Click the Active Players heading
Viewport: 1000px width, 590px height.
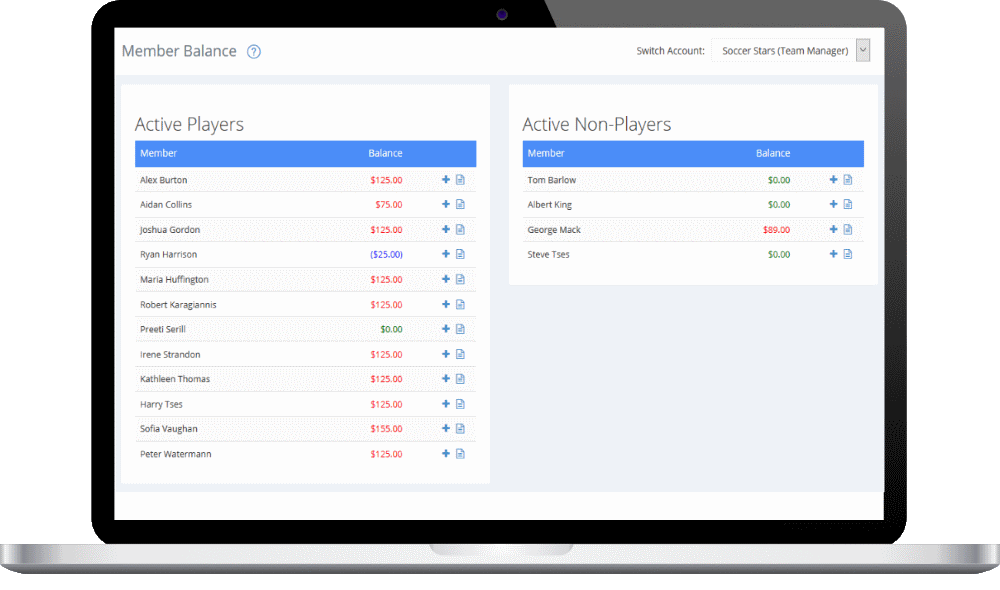point(189,124)
